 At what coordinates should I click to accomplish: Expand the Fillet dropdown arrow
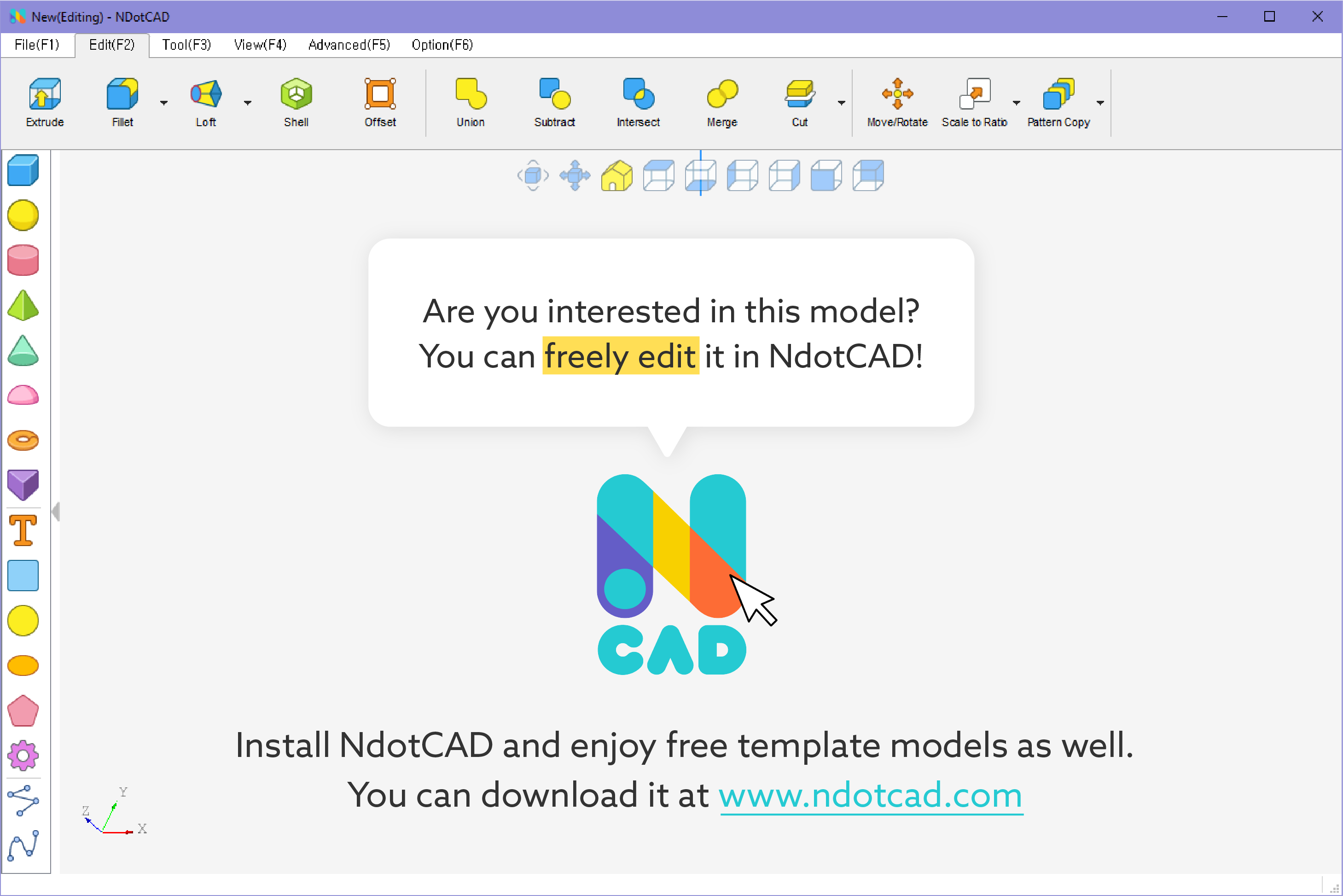click(164, 103)
